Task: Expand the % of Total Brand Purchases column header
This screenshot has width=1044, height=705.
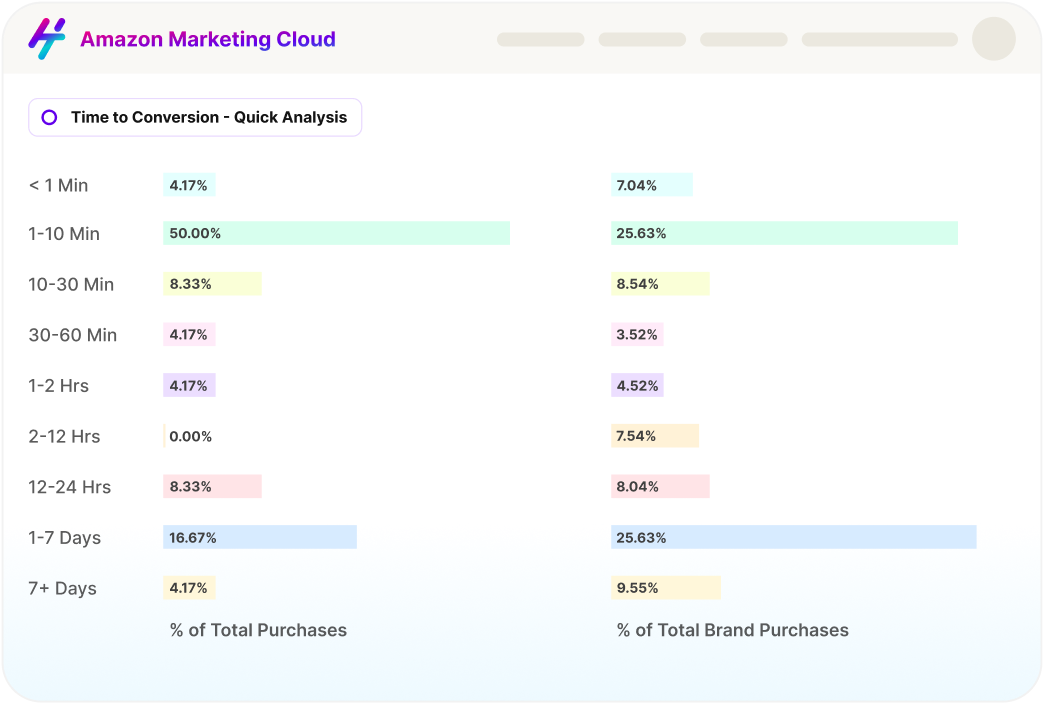Action: 733,630
